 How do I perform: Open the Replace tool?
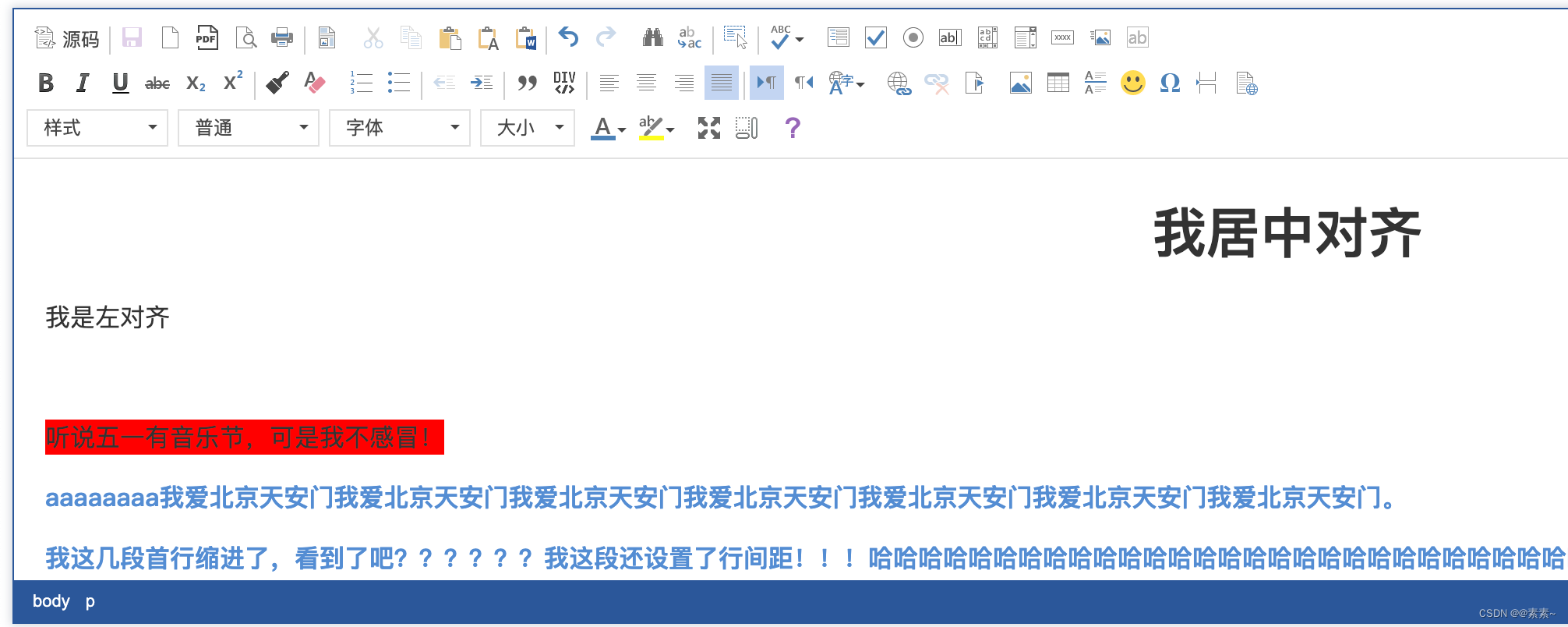(x=690, y=37)
